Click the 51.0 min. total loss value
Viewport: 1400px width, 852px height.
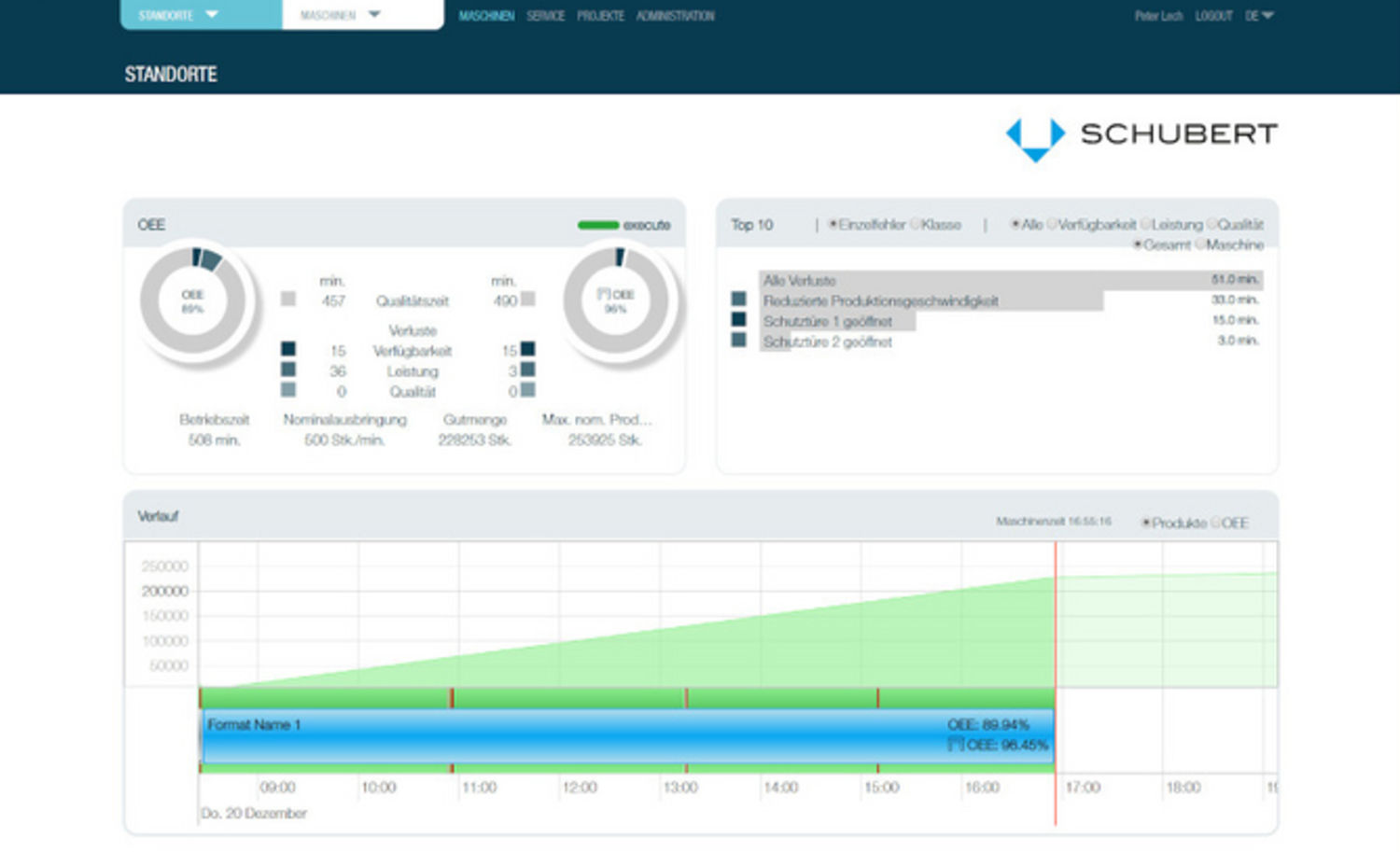tap(1236, 279)
